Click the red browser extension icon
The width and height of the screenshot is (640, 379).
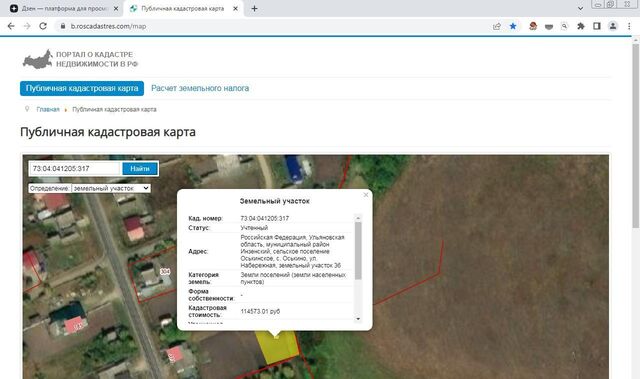click(x=533, y=26)
